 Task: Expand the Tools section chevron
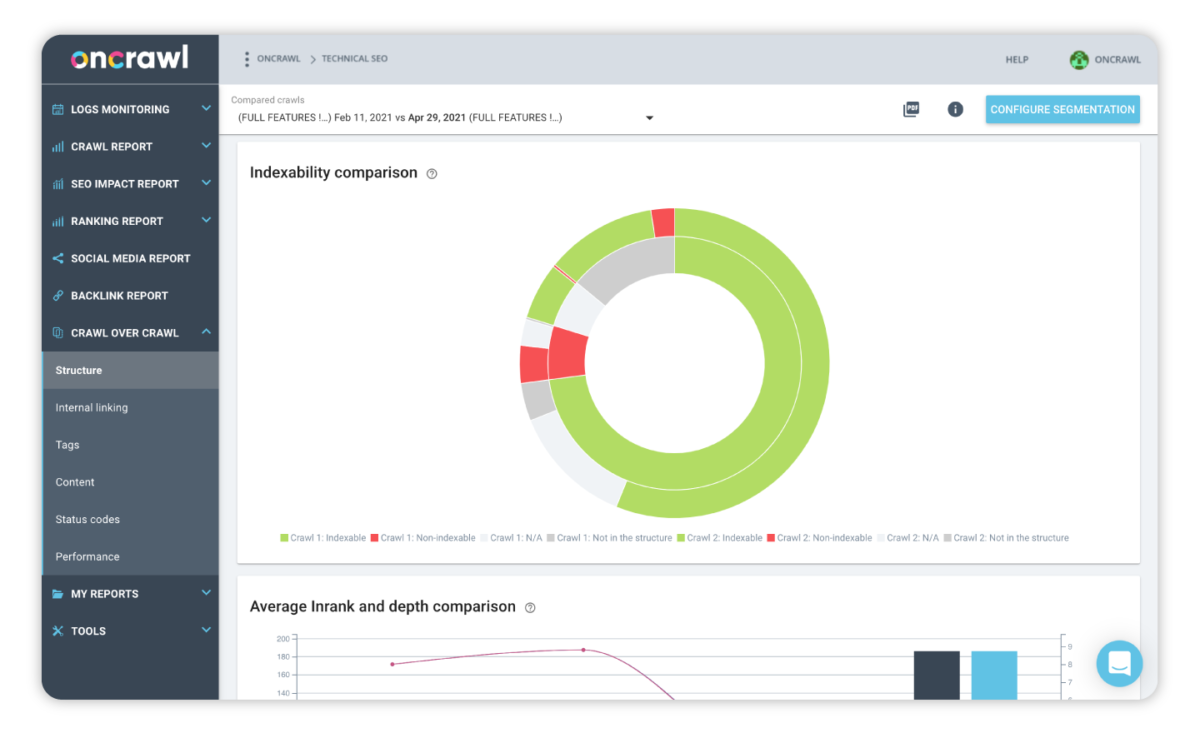point(206,630)
